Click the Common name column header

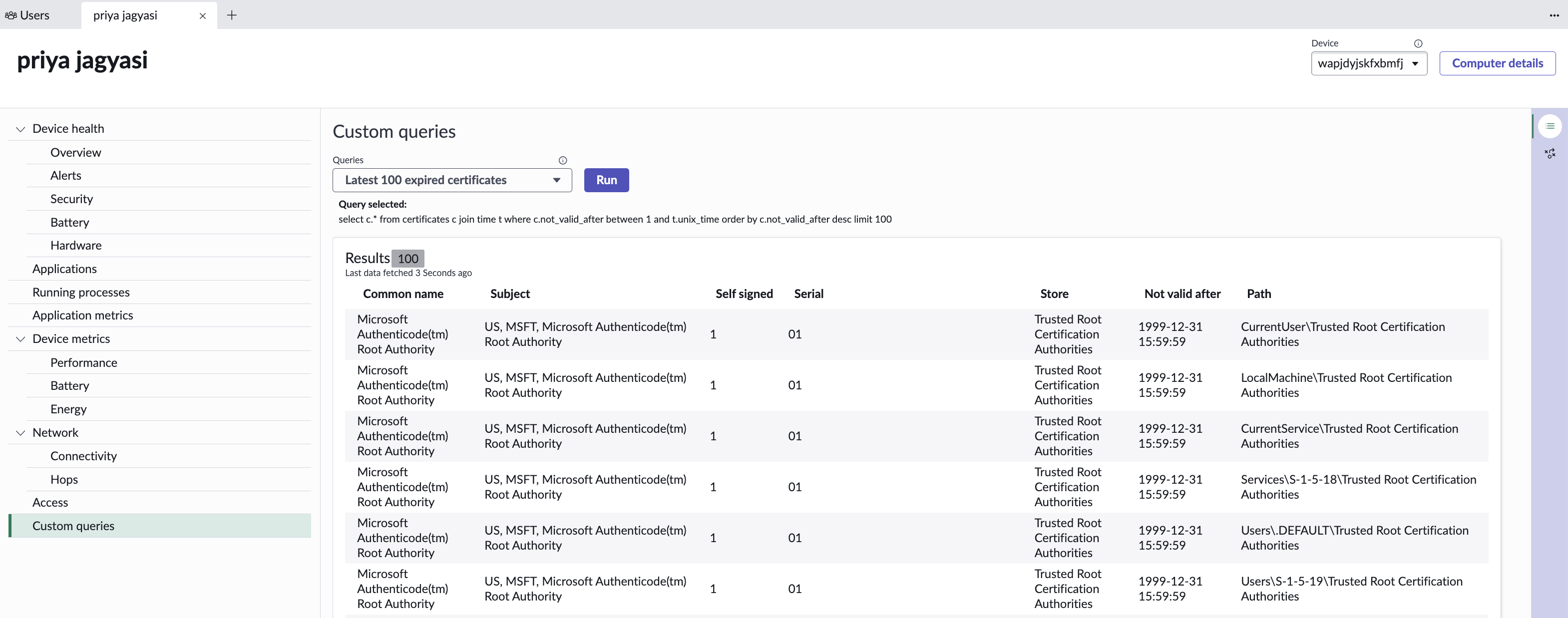pos(403,294)
